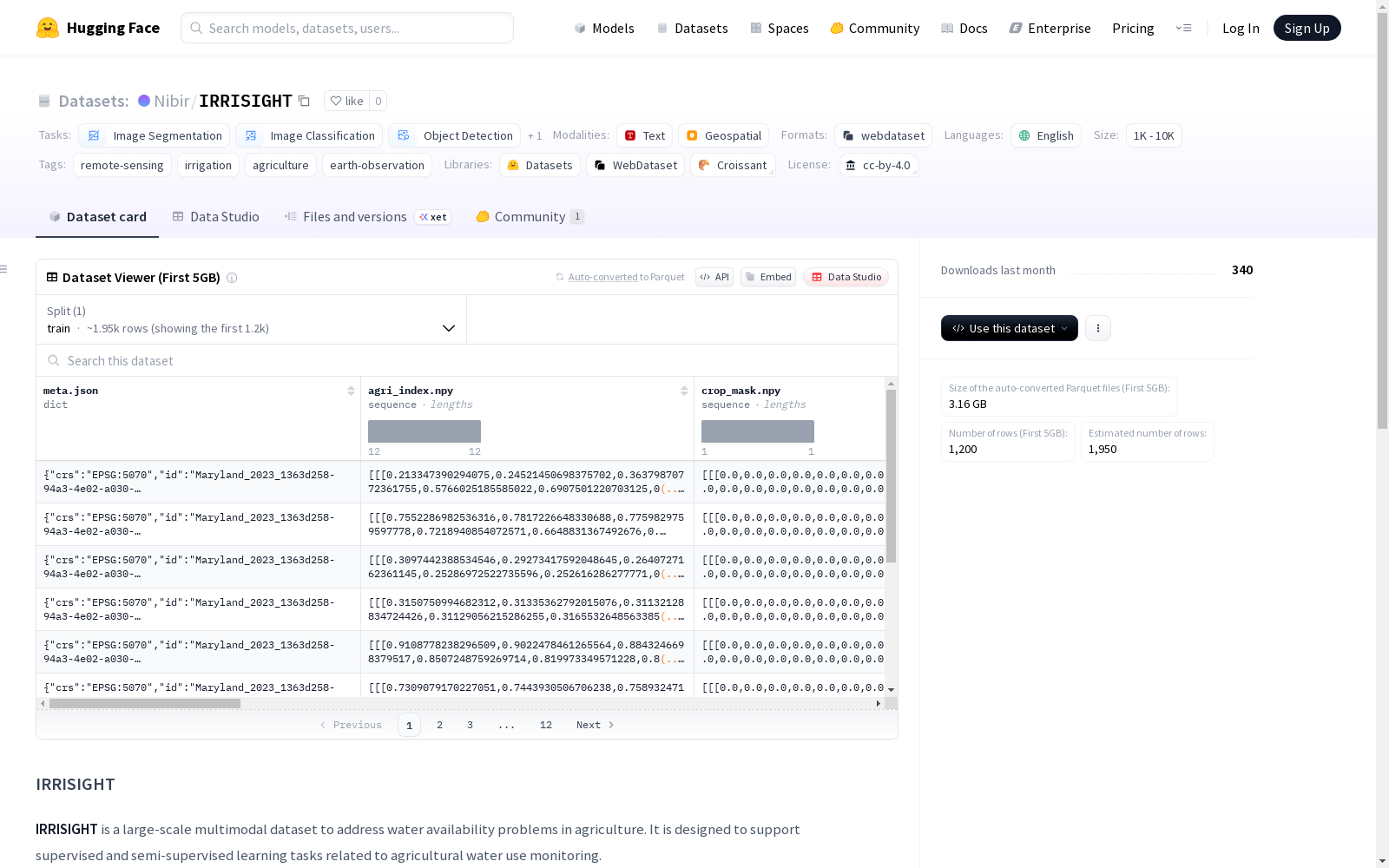
Task: Click the webdataset format tag
Action: (x=884, y=135)
